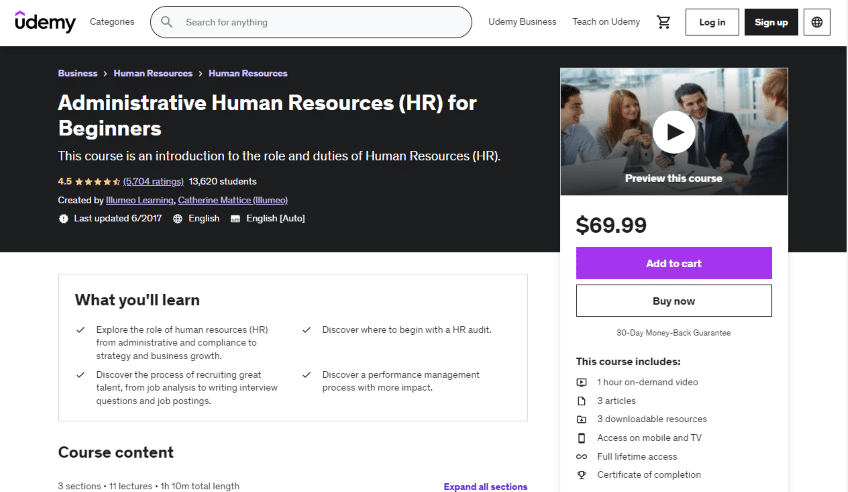Click the '3 articles' text

[616, 401]
